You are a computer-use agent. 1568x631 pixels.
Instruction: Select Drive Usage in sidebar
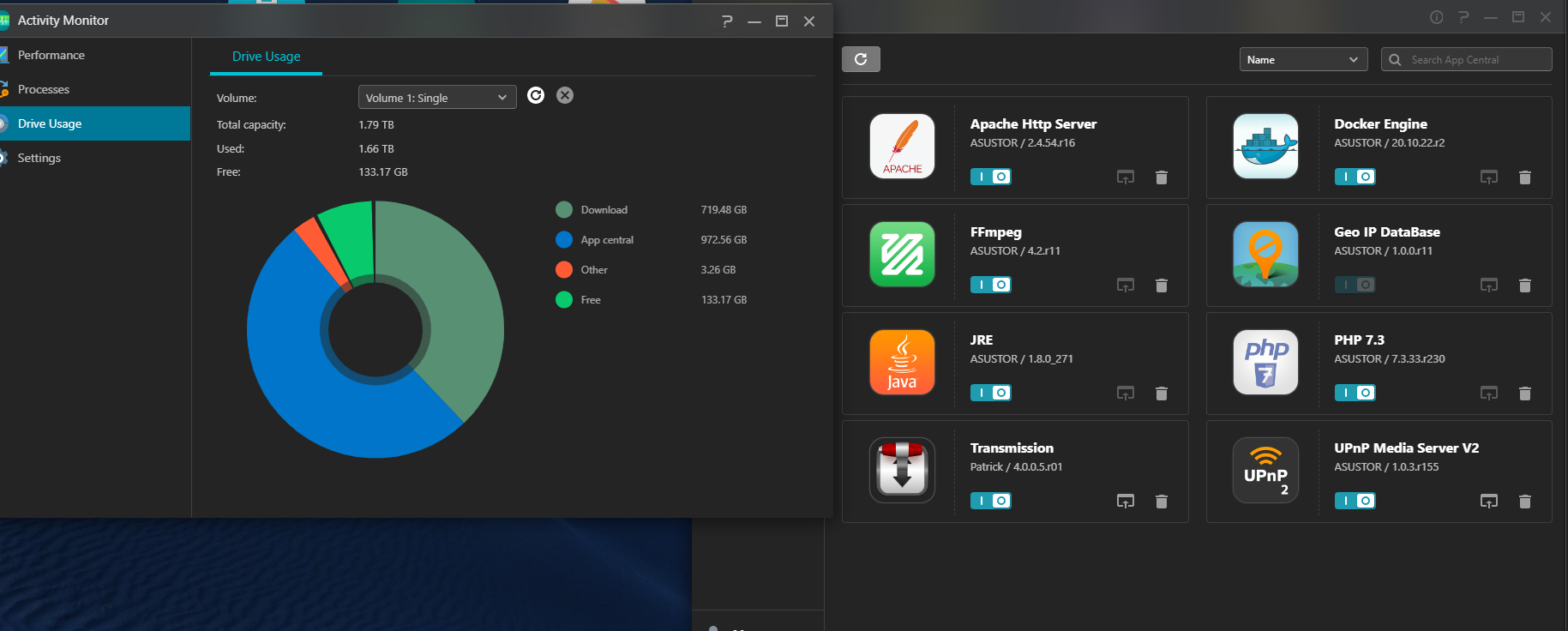[x=95, y=123]
